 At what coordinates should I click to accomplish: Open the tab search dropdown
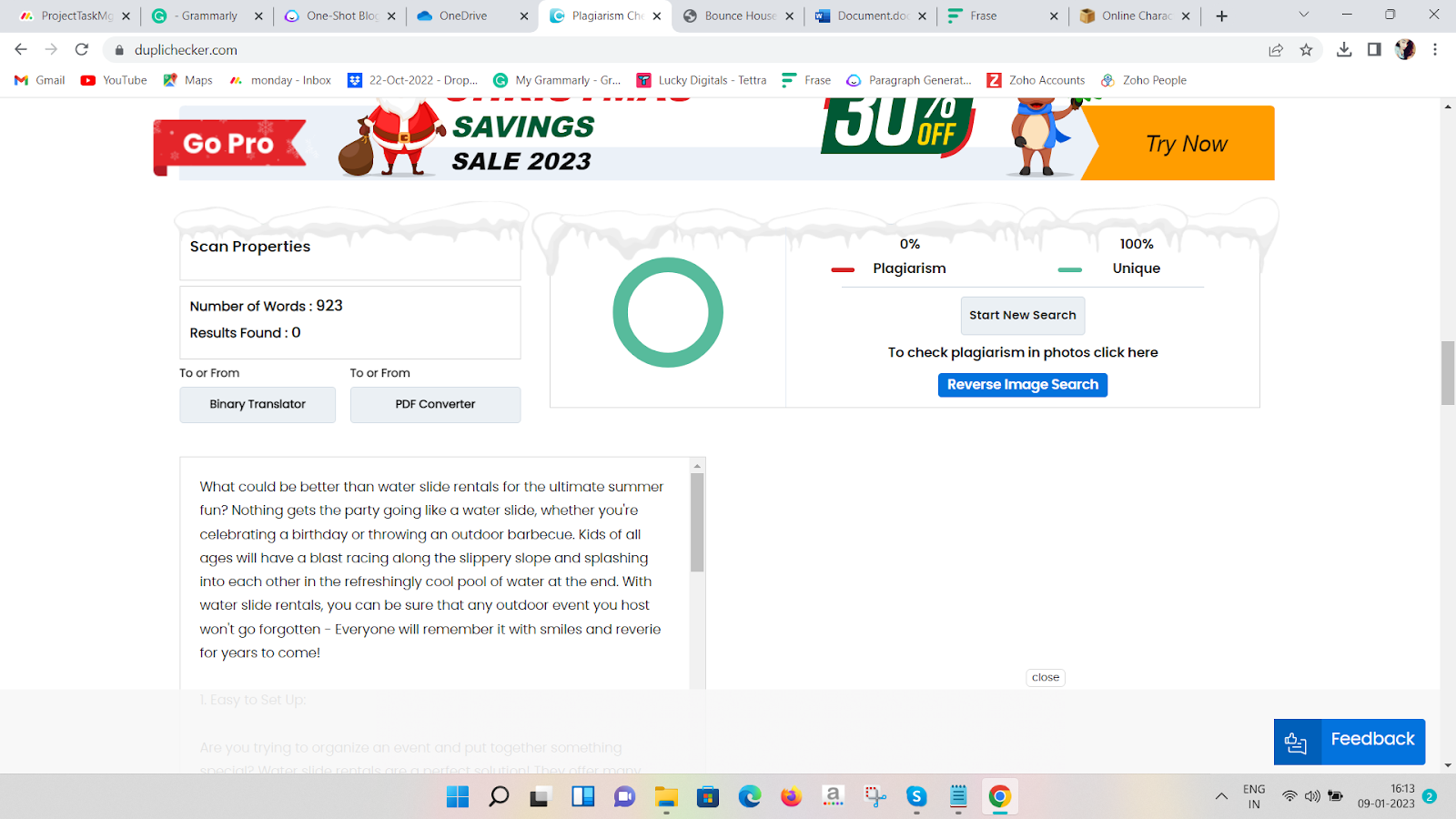[1303, 15]
